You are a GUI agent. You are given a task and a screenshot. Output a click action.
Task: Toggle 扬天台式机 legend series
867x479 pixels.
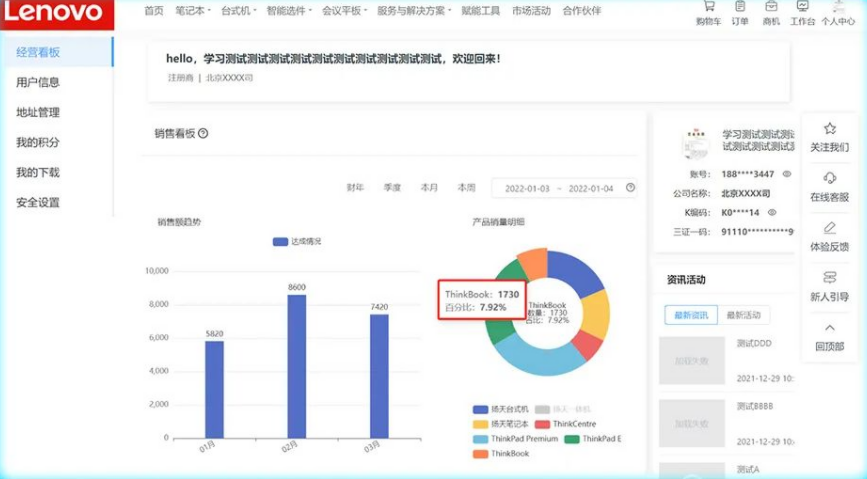click(x=500, y=409)
